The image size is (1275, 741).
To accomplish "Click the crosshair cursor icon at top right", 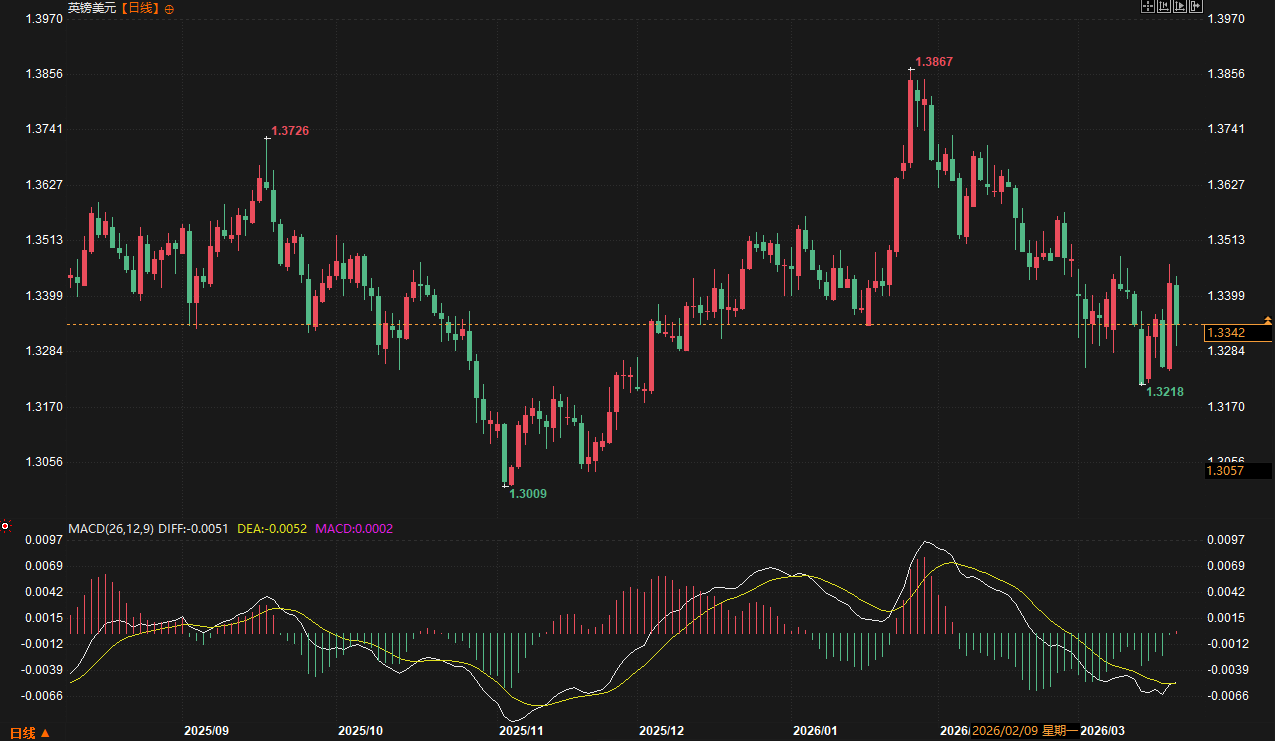I will [1148, 6].
